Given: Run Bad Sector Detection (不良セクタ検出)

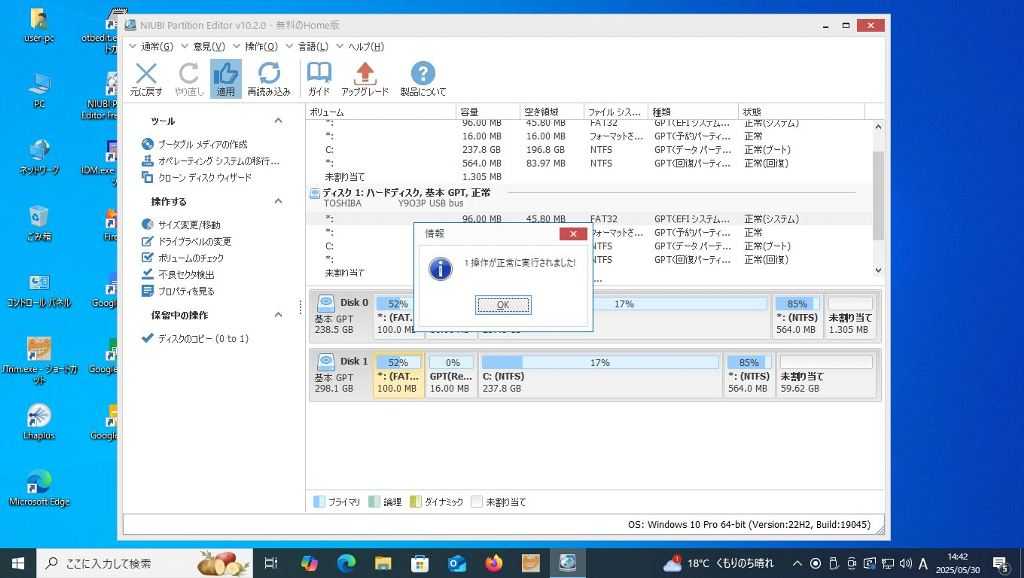Looking at the screenshot, I should [186, 274].
